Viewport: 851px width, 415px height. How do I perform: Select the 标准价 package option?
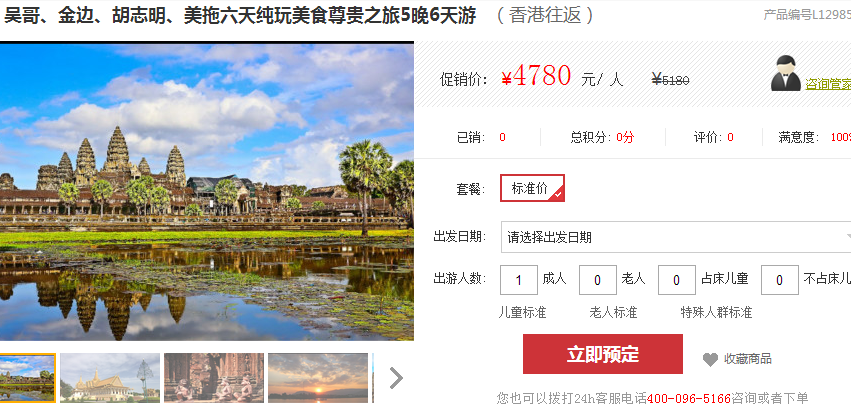coord(532,188)
